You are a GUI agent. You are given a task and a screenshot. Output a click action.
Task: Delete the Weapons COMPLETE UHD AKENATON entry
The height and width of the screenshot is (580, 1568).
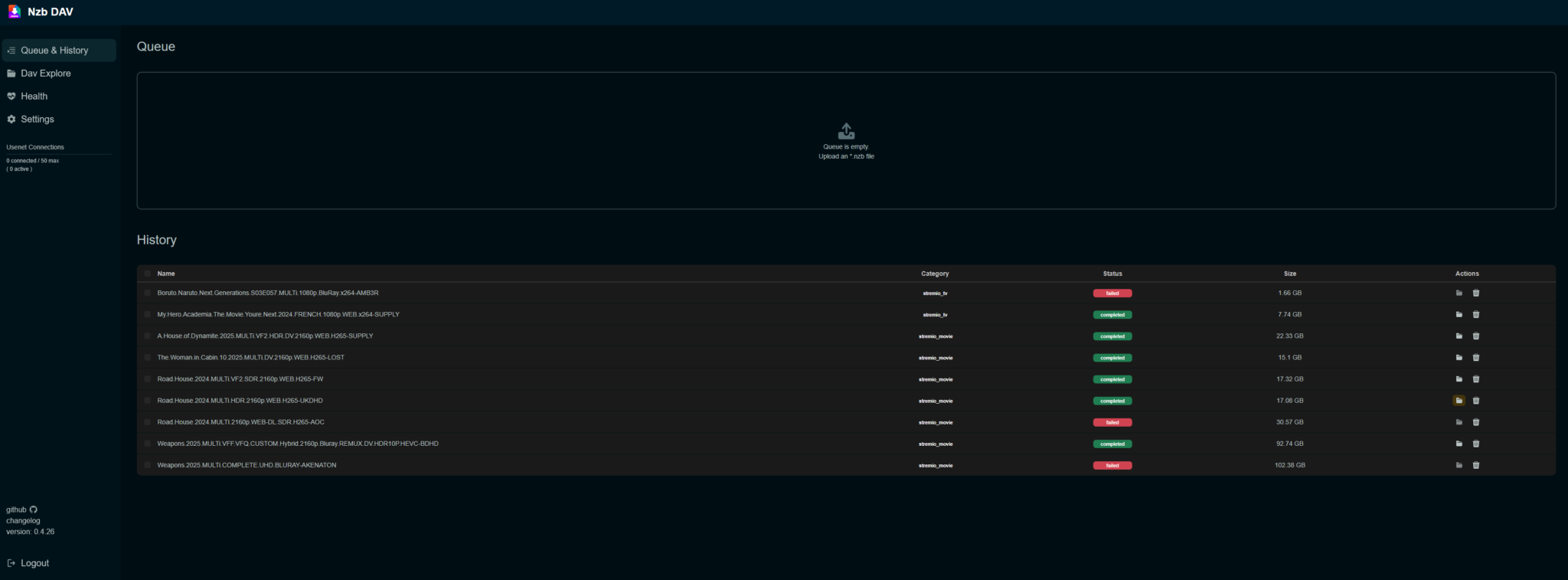(x=1476, y=465)
